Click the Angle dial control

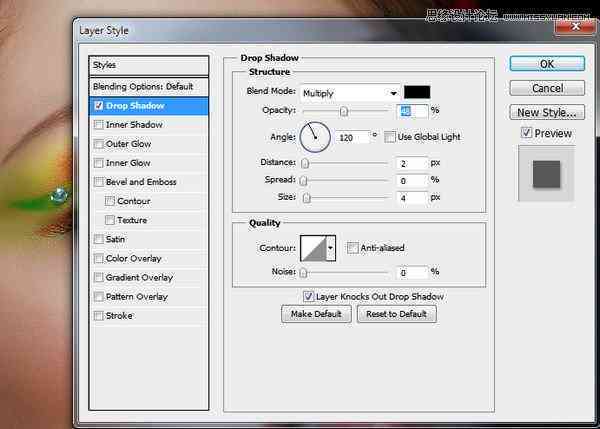315,137
